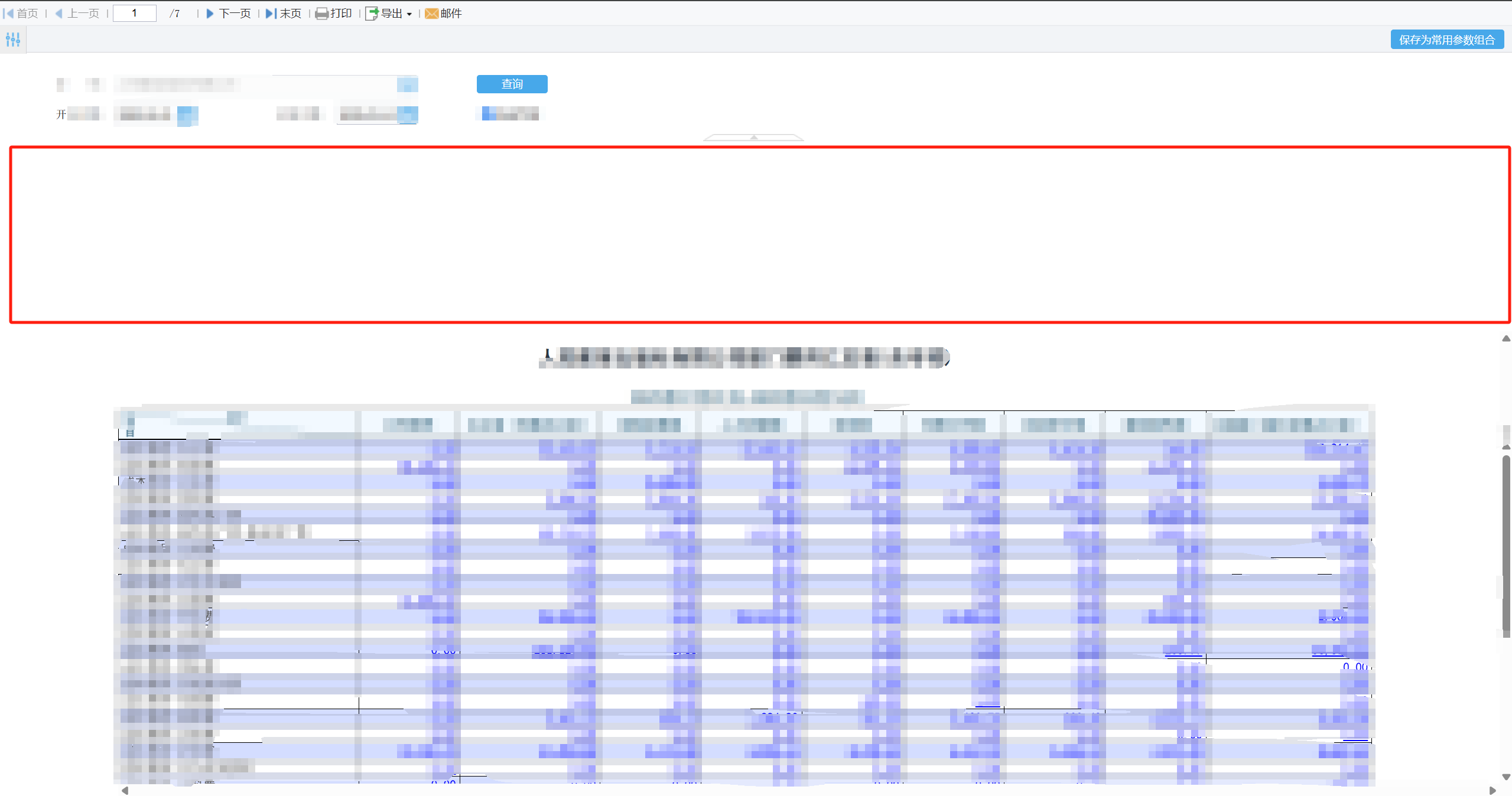Viewport: 1512px width, 796px height.
Task: Click the horizontal scrollbar right arrow
Action: coord(1493,791)
